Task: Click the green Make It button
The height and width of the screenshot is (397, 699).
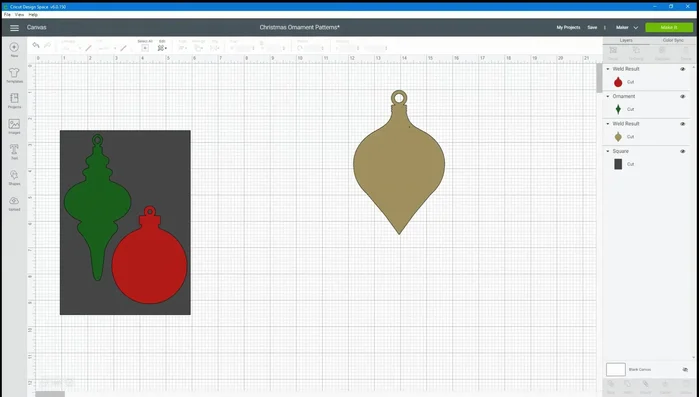Action: [x=669, y=28]
